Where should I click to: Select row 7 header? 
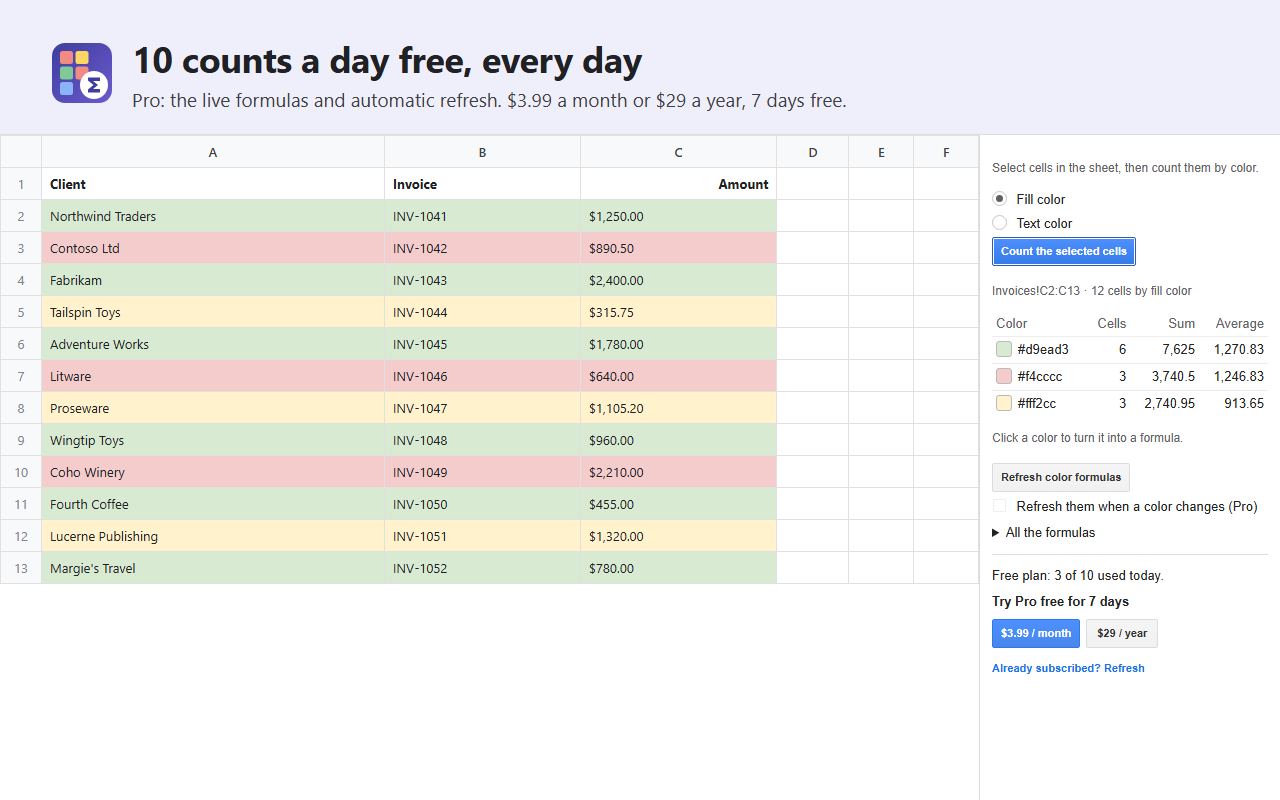[x=21, y=376]
